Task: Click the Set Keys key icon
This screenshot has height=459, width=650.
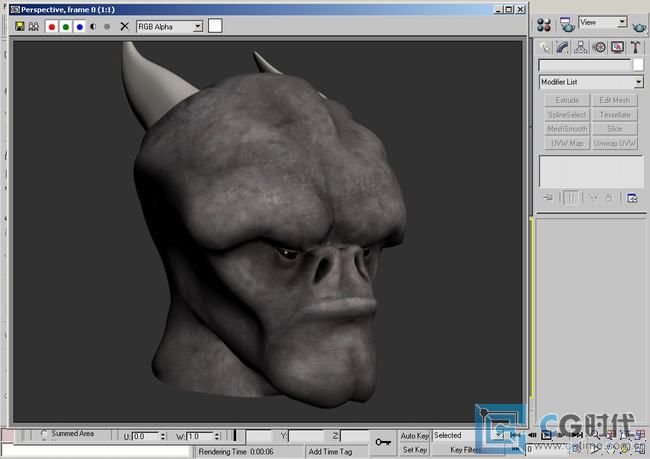Action: coord(383,442)
